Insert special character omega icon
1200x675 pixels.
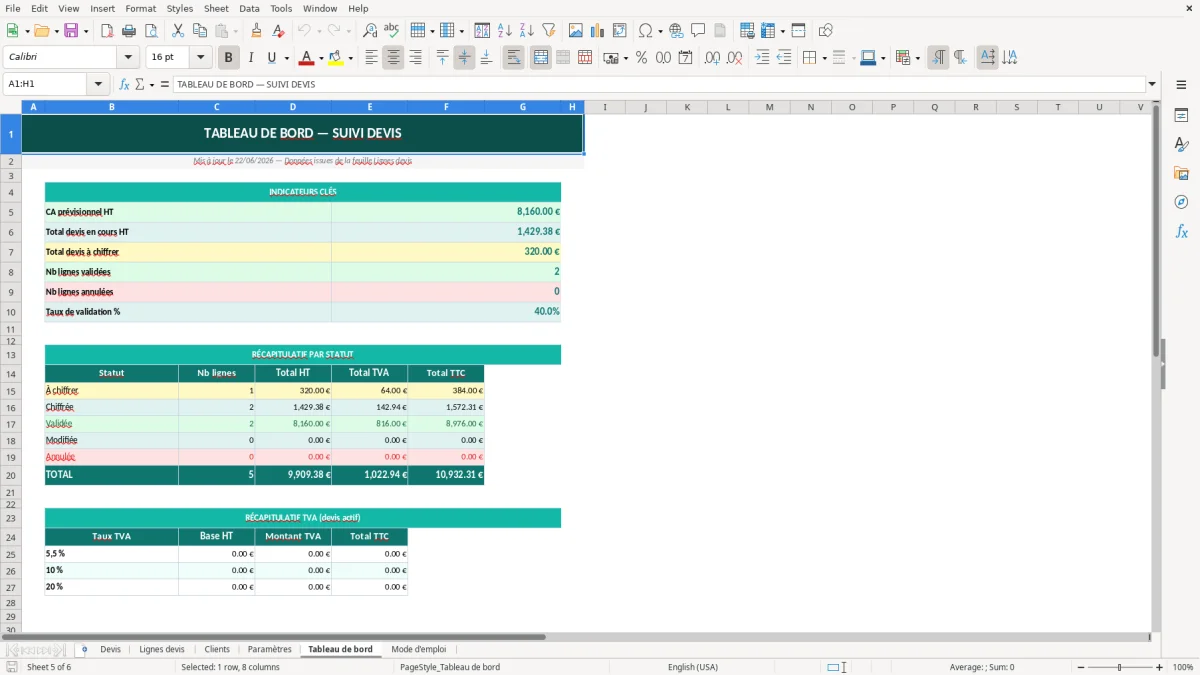tap(645, 31)
